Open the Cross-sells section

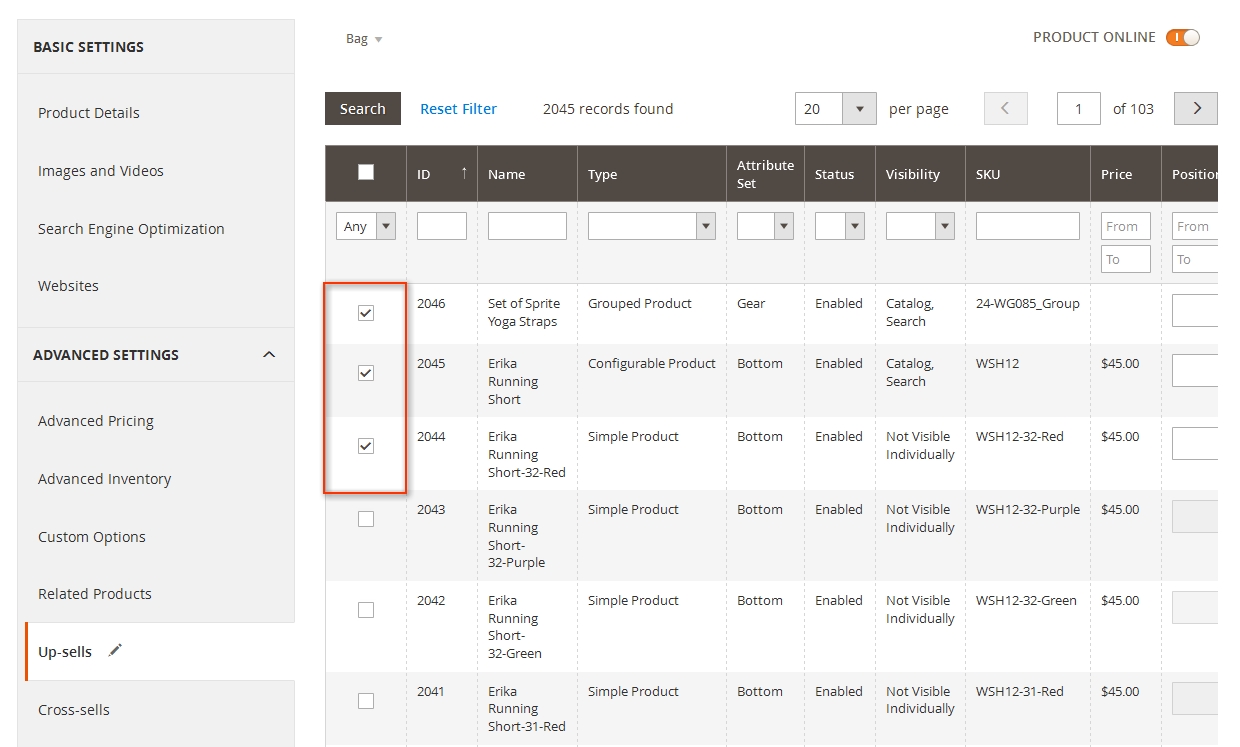[x=75, y=709]
